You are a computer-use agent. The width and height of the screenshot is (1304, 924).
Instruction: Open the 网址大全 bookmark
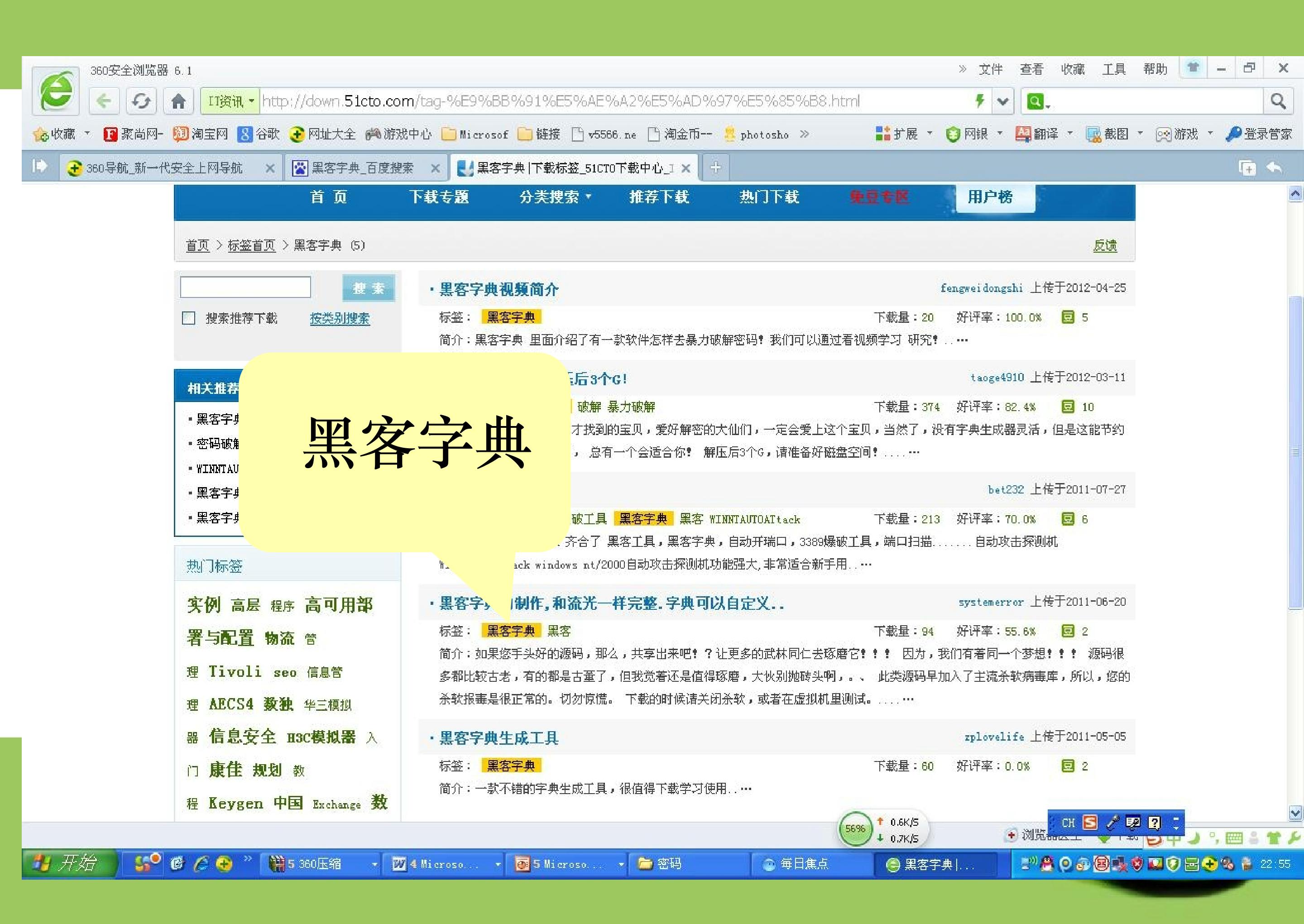click(x=322, y=134)
